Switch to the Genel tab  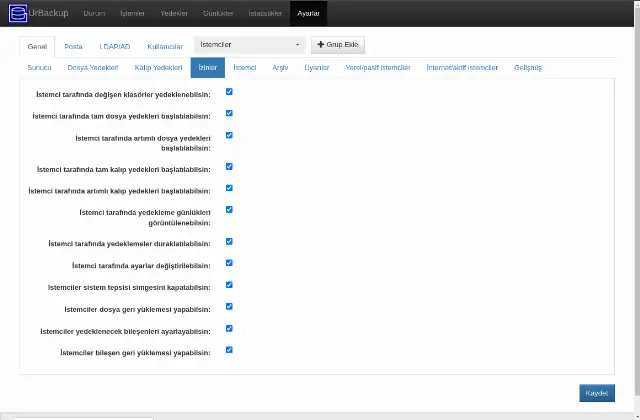tap(37, 47)
